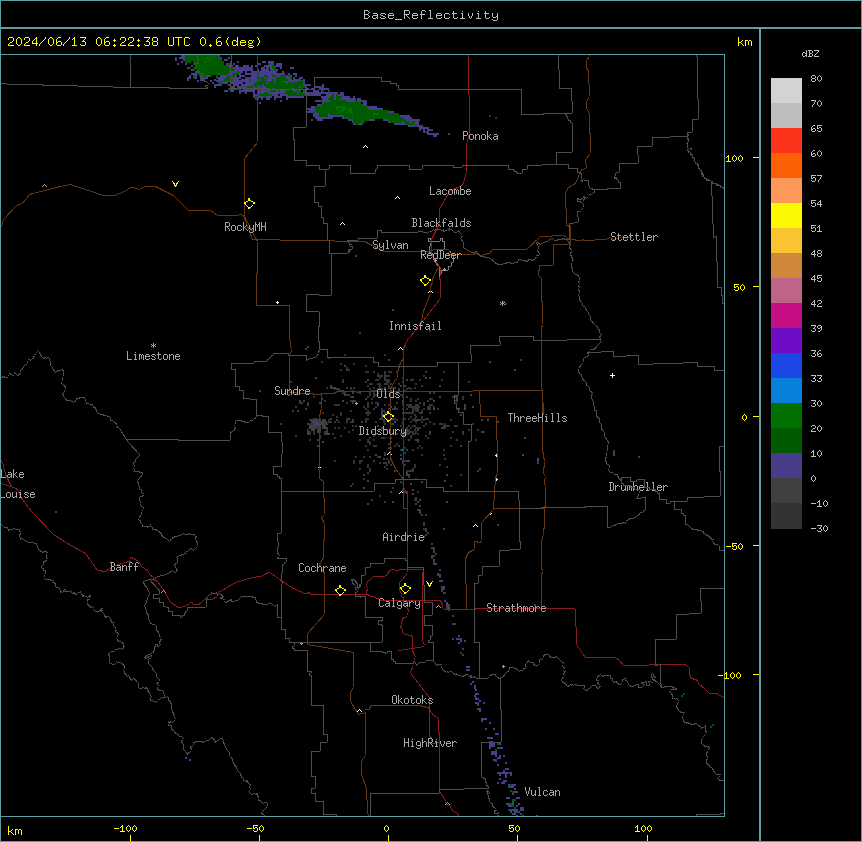The width and height of the screenshot is (862, 842).
Task: Click the 30 dBZ green legend swatch
Action: pos(786,416)
